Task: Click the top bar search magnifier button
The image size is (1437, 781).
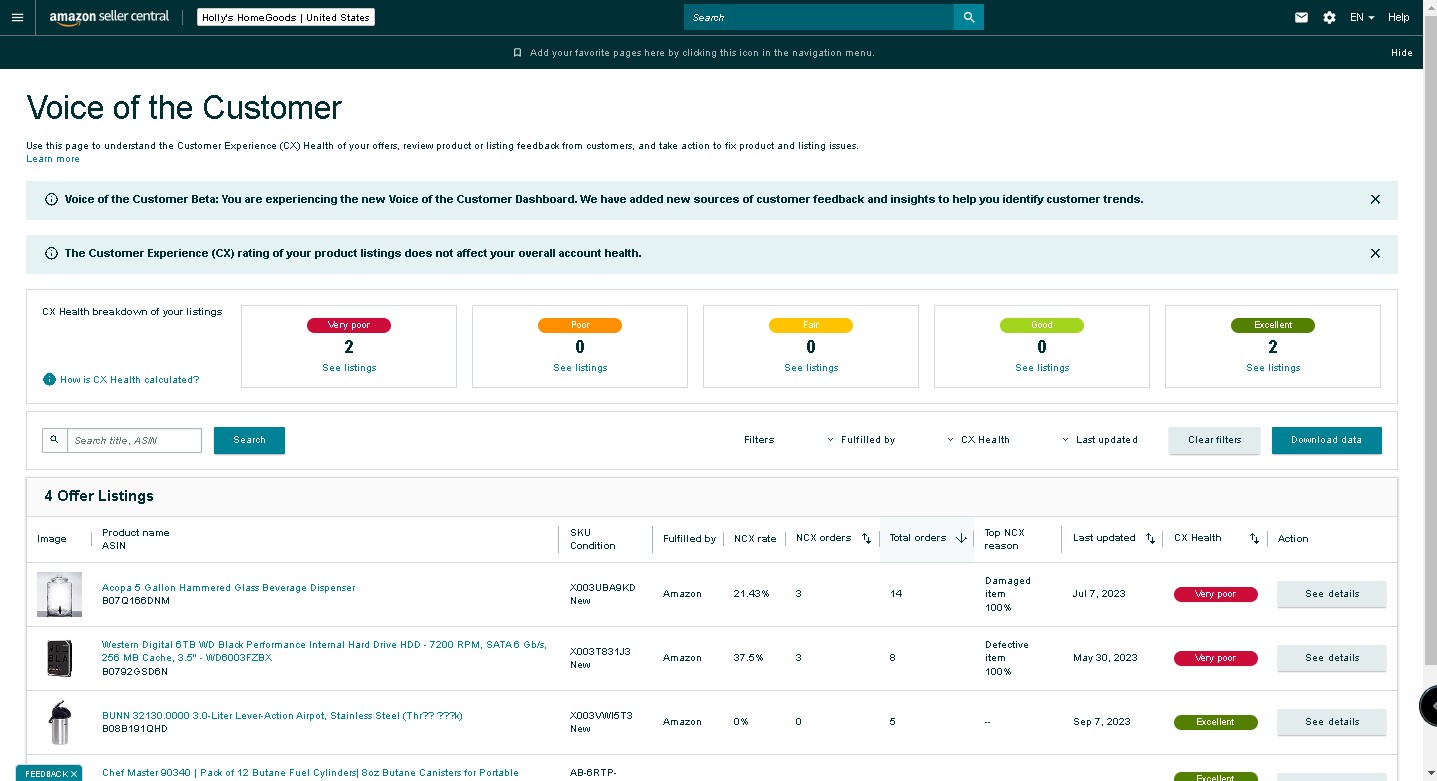Action: 969,17
